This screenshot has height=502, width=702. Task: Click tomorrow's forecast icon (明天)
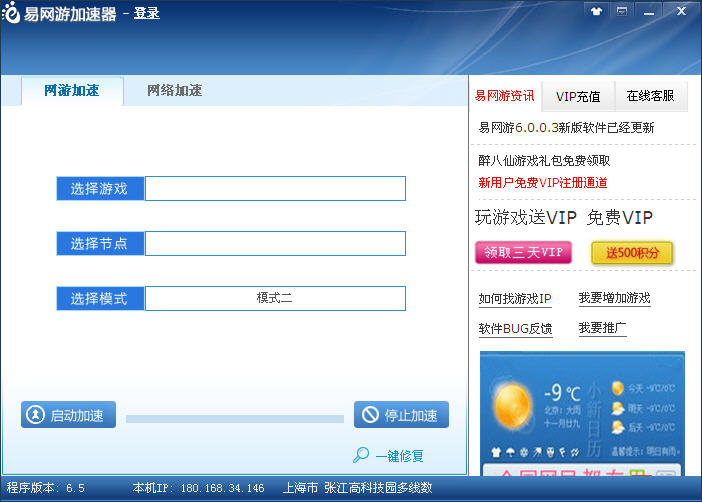click(x=618, y=408)
